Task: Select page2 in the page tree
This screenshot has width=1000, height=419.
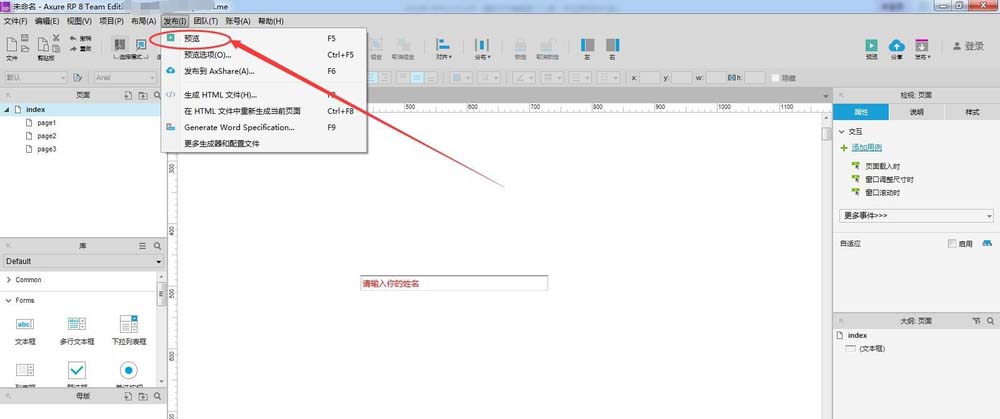Action: pyautogui.click(x=47, y=136)
